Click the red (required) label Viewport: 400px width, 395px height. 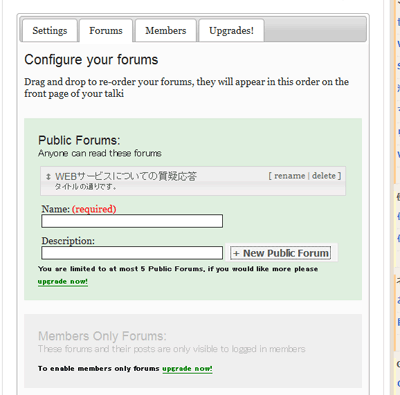pyautogui.click(x=94, y=209)
